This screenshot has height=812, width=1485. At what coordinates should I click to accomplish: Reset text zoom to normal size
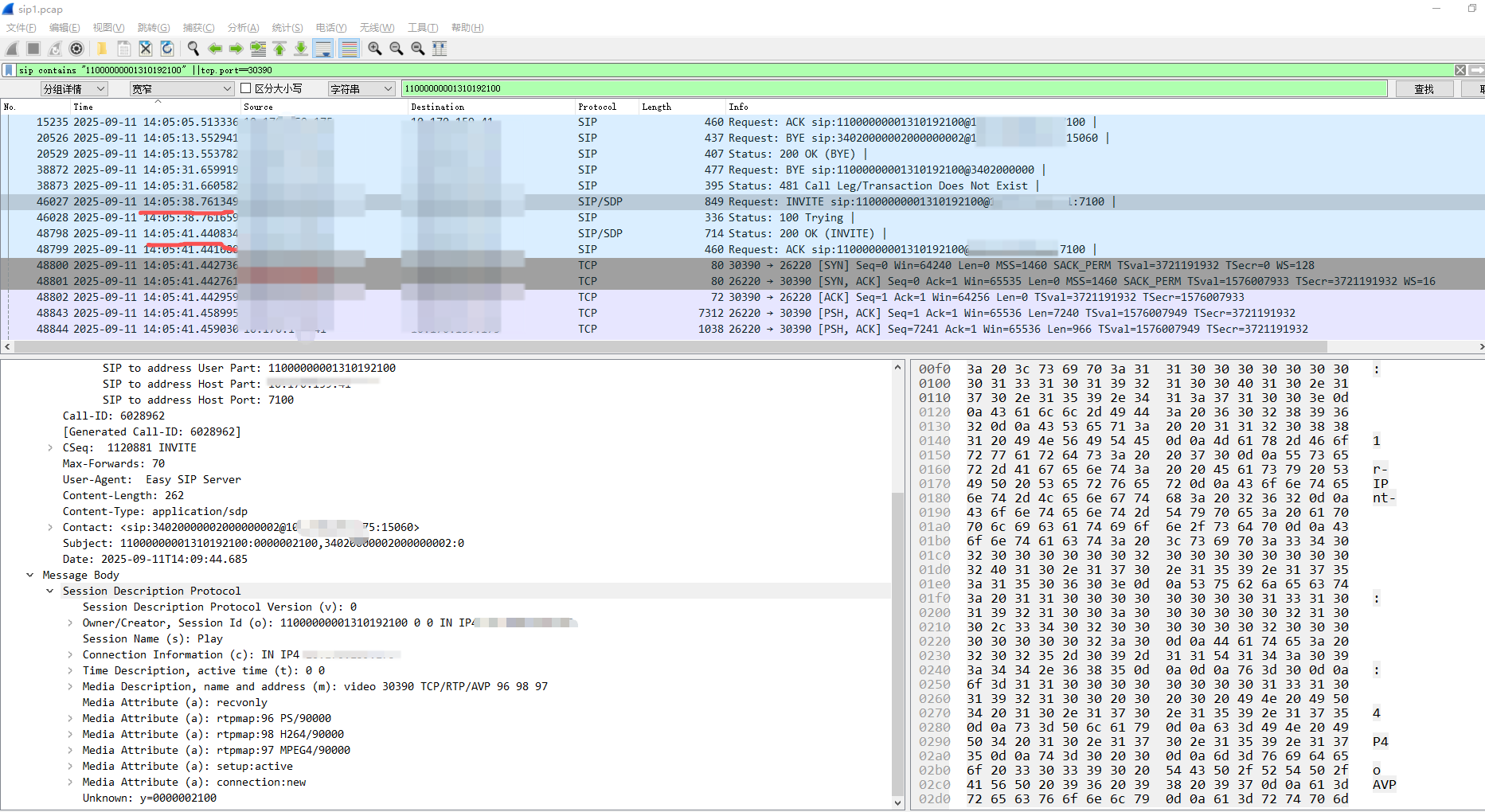click(x=418, y=49)
